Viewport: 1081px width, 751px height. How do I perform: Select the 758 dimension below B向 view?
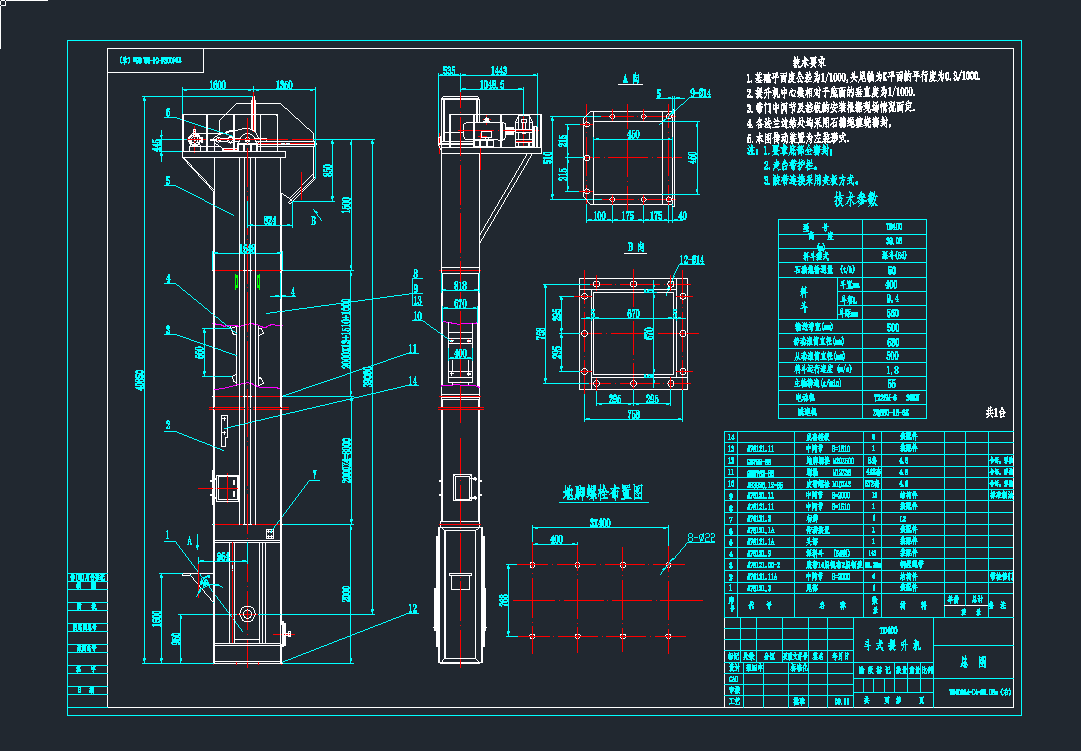(633, 415)
